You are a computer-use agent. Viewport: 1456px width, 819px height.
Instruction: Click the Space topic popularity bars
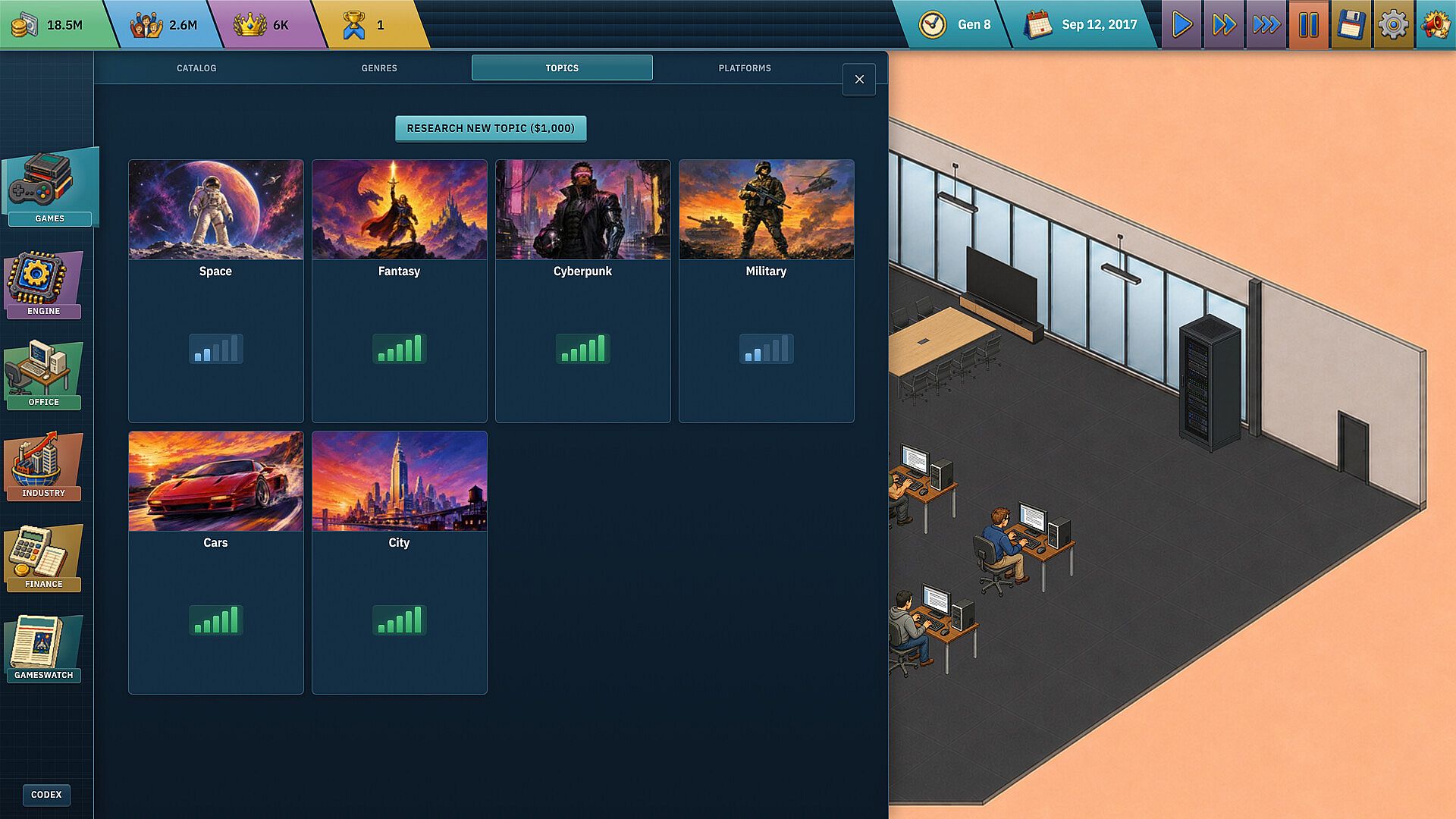click(216, 349)
